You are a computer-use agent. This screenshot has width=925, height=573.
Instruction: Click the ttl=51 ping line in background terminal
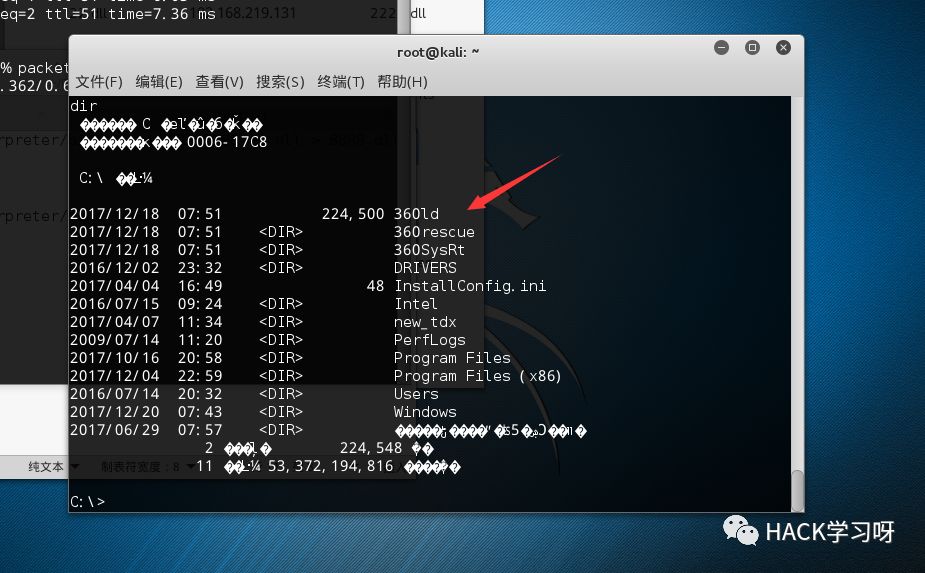108,14
